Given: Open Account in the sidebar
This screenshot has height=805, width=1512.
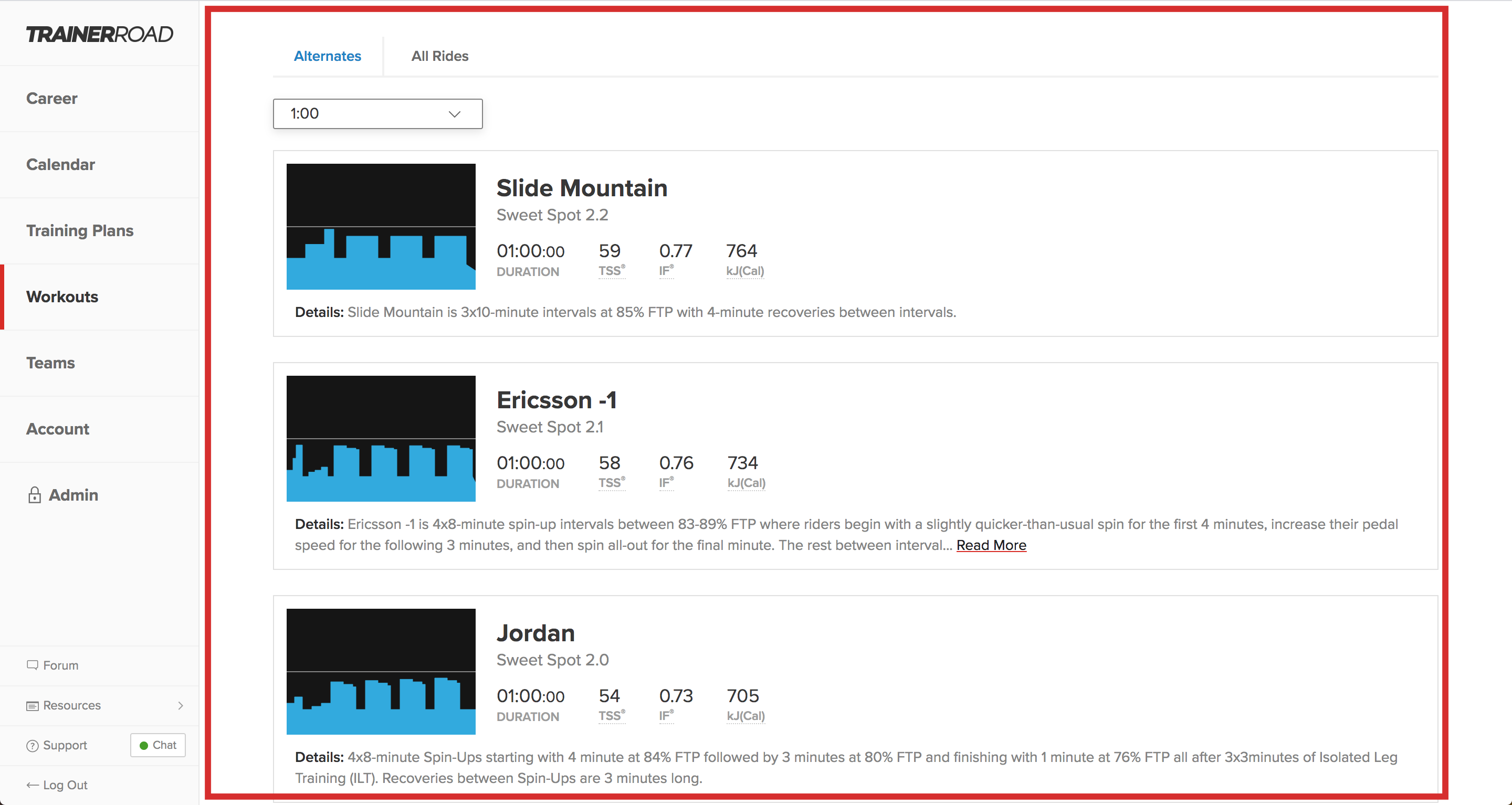Looking at the screenshot, I should point(58,429).
